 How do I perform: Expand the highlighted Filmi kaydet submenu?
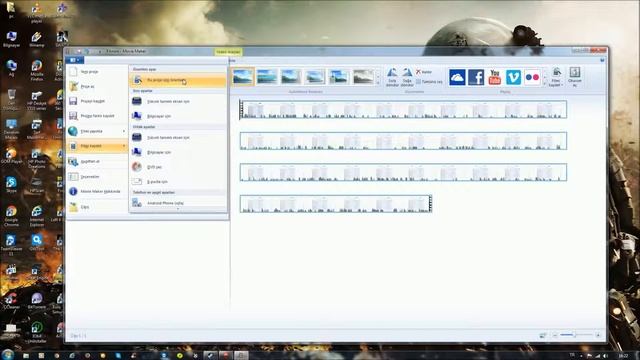pos(97,146)
